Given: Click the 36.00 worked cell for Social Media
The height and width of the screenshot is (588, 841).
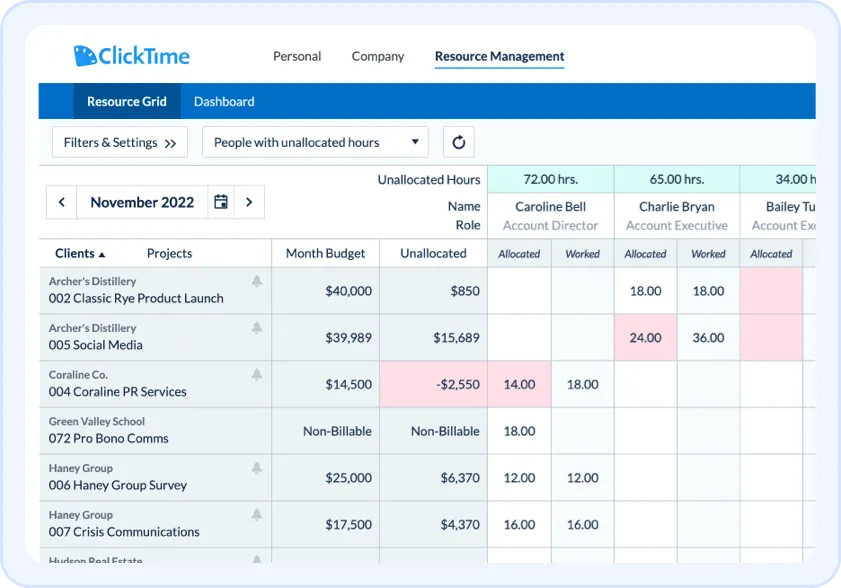Looking at the screenshot, I should (x=709, y=337).
